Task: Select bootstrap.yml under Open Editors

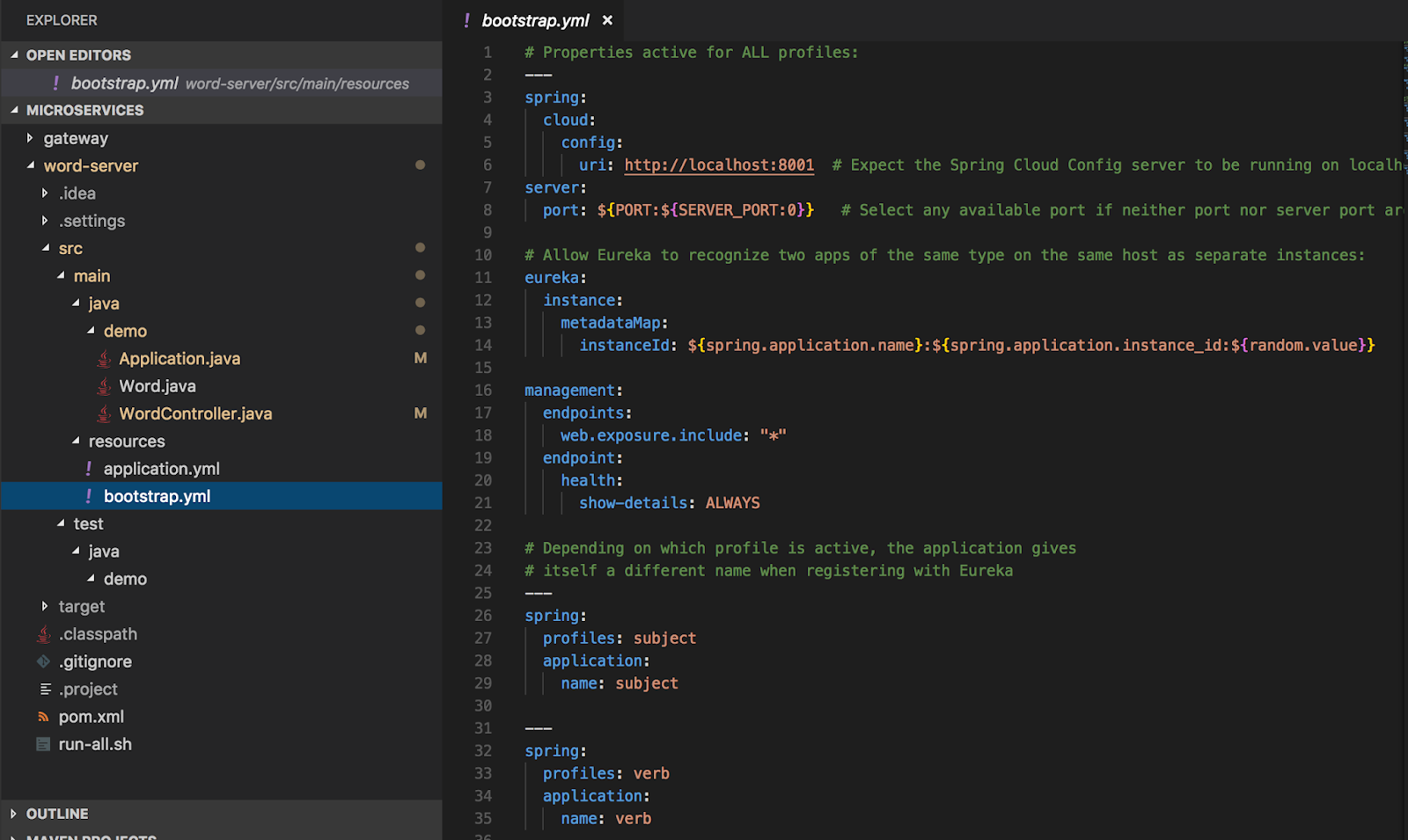Action: pyautogui.click(x=124, y=83)
